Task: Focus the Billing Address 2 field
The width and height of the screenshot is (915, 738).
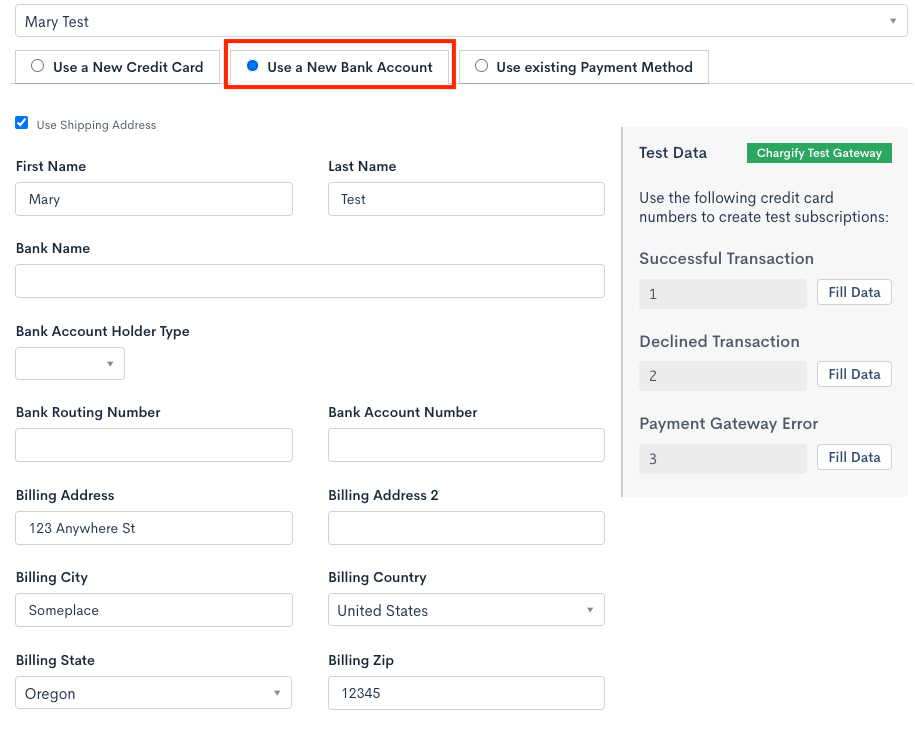Action: pyautogui.click(x=466, y=528)
